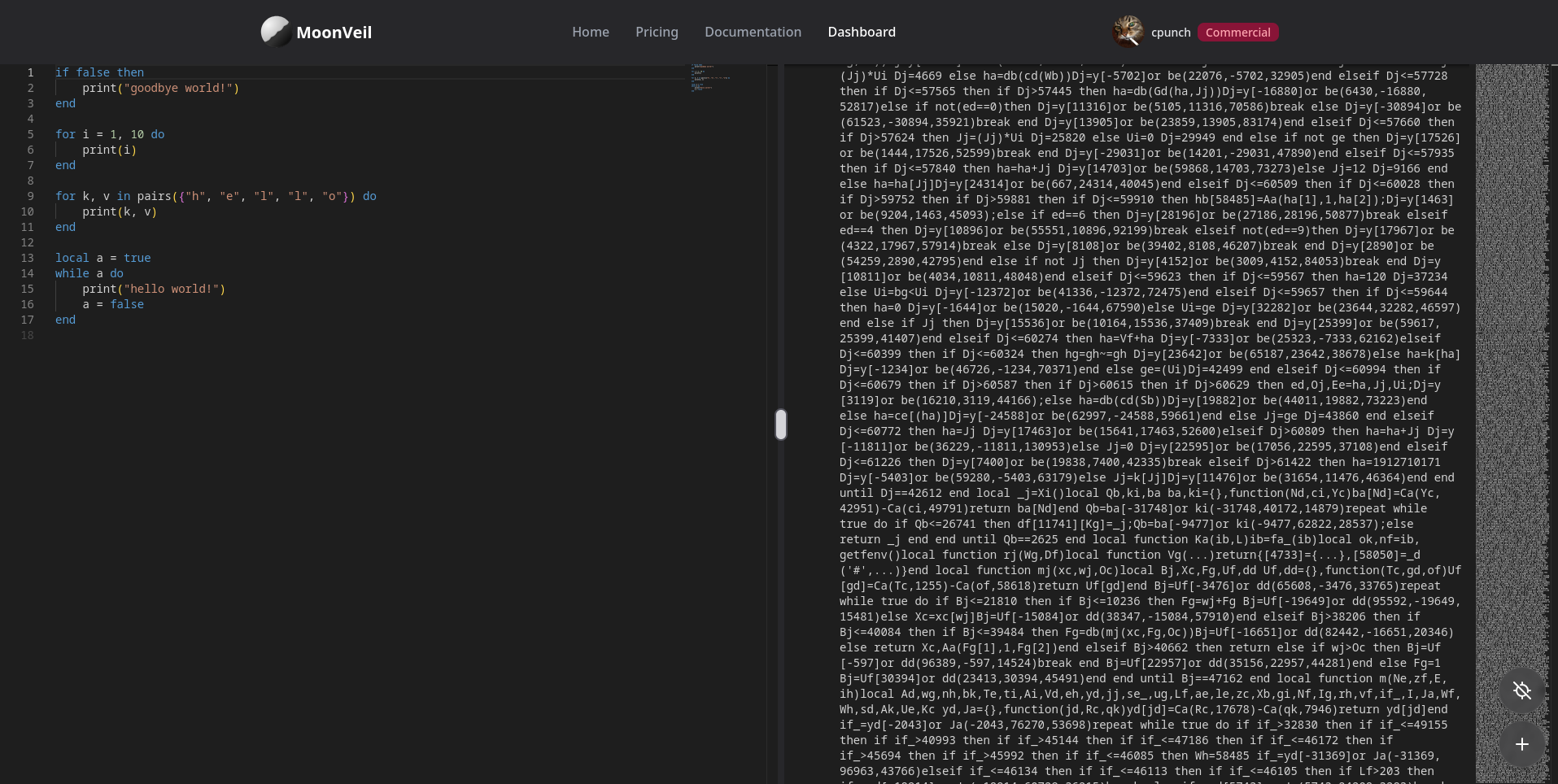The height and width of the screenshot is (784, 1558).
Task: Click line number 18 in the gutter
Action: pyautogui.click(x=27, y=335)
